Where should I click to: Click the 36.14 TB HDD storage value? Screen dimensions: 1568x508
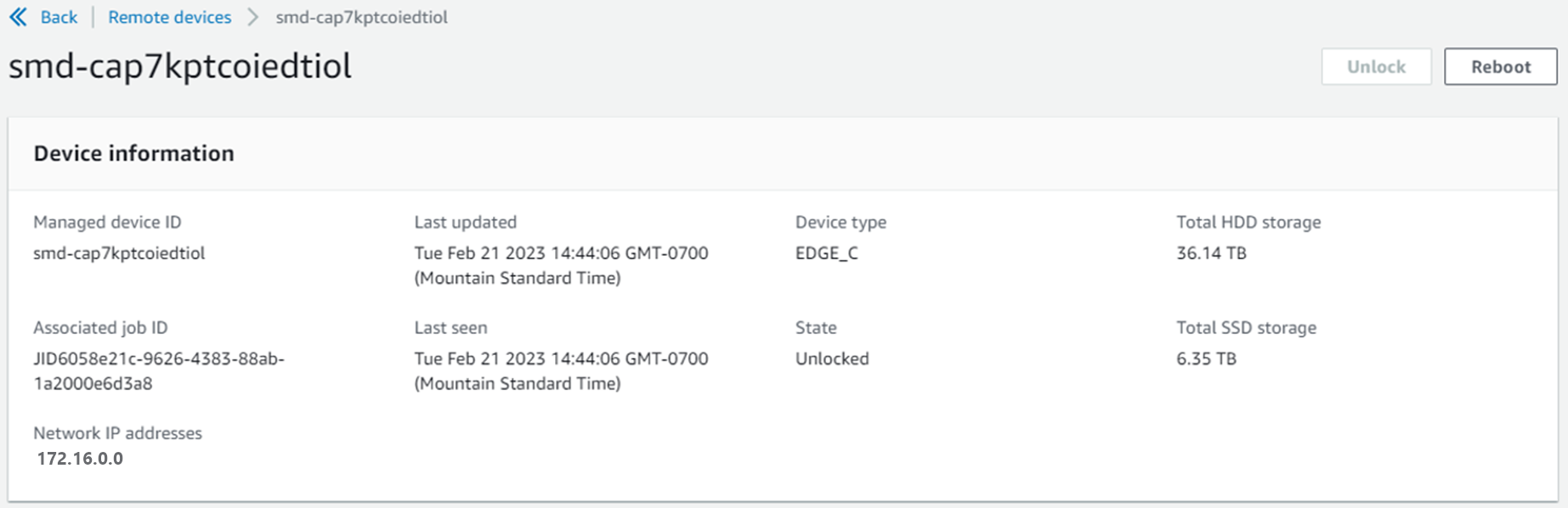[1211, 253]
